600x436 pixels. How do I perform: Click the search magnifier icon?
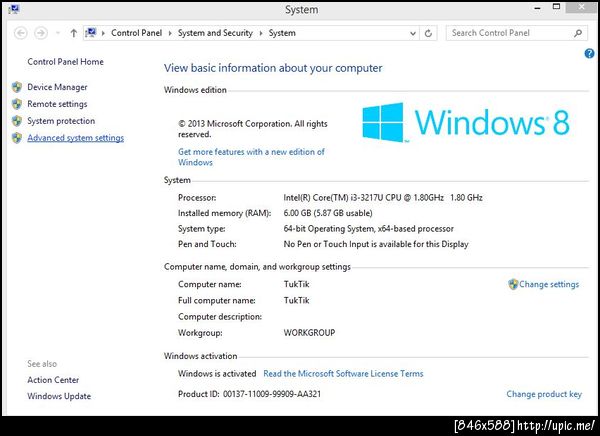tap(578, 33)
